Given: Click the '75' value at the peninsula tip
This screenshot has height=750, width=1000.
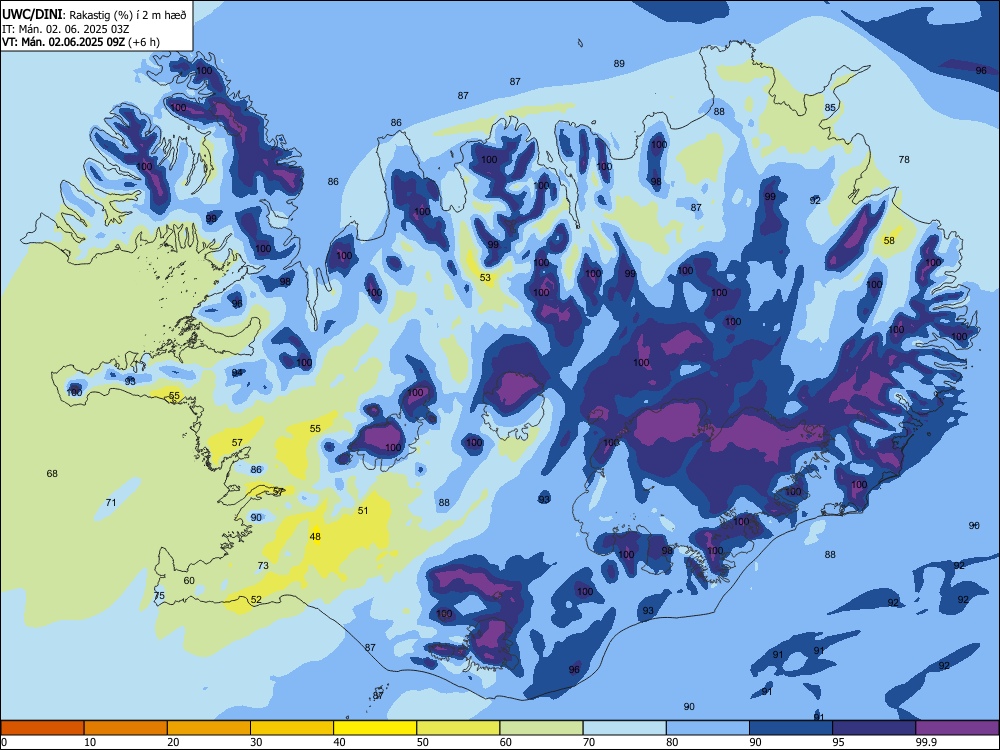Looking at the screenshot, I should pos(159,596).
